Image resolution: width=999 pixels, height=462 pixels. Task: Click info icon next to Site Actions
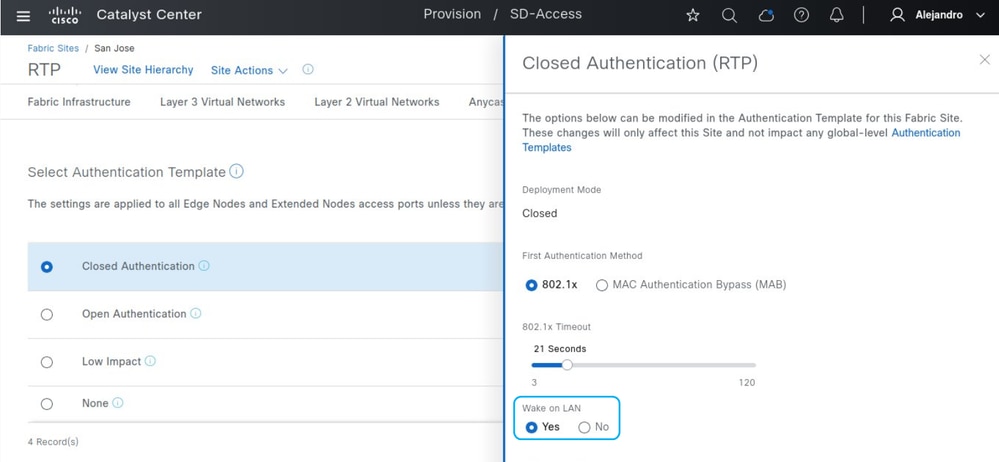tap(308, 69)
